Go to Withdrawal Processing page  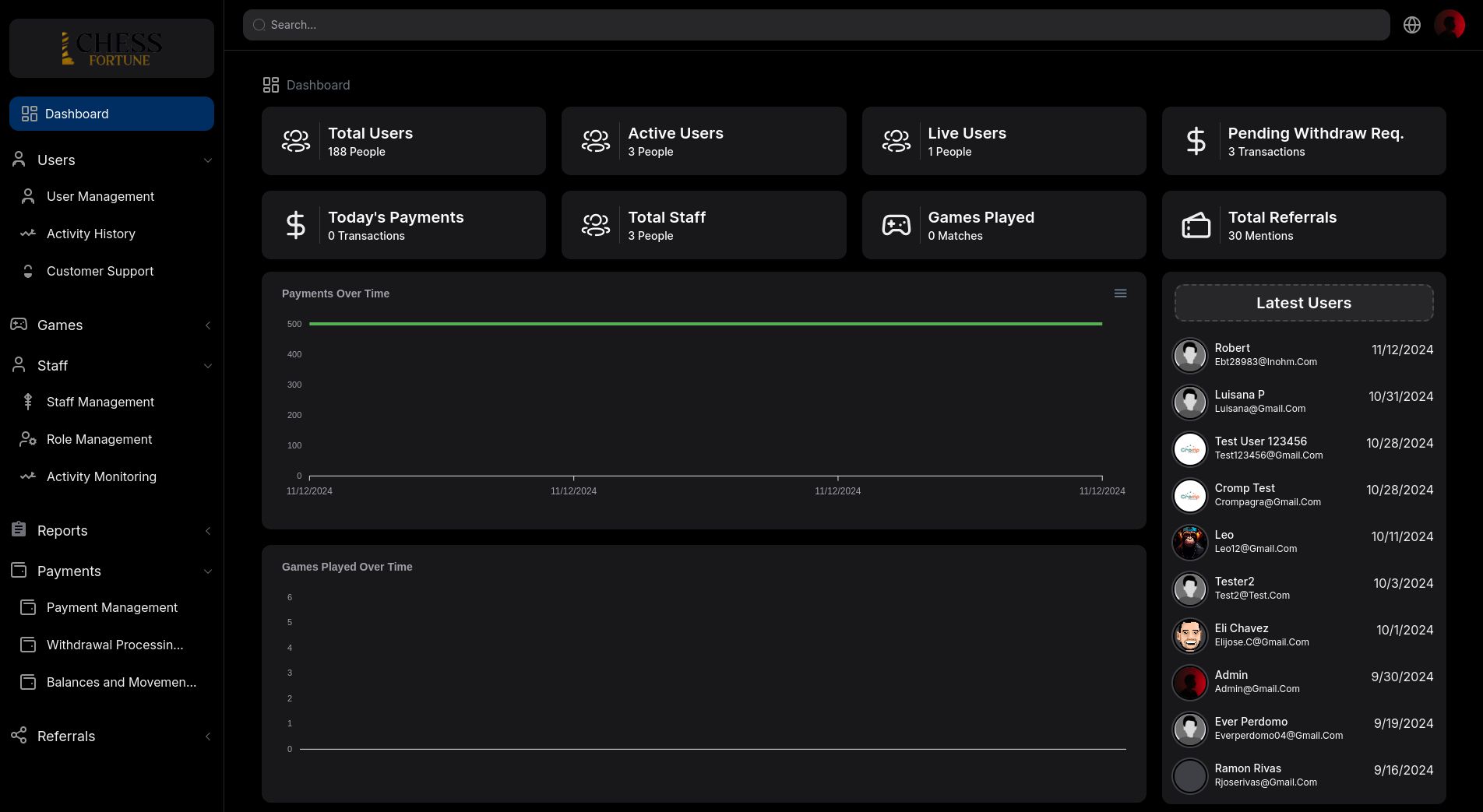[114, 645]
